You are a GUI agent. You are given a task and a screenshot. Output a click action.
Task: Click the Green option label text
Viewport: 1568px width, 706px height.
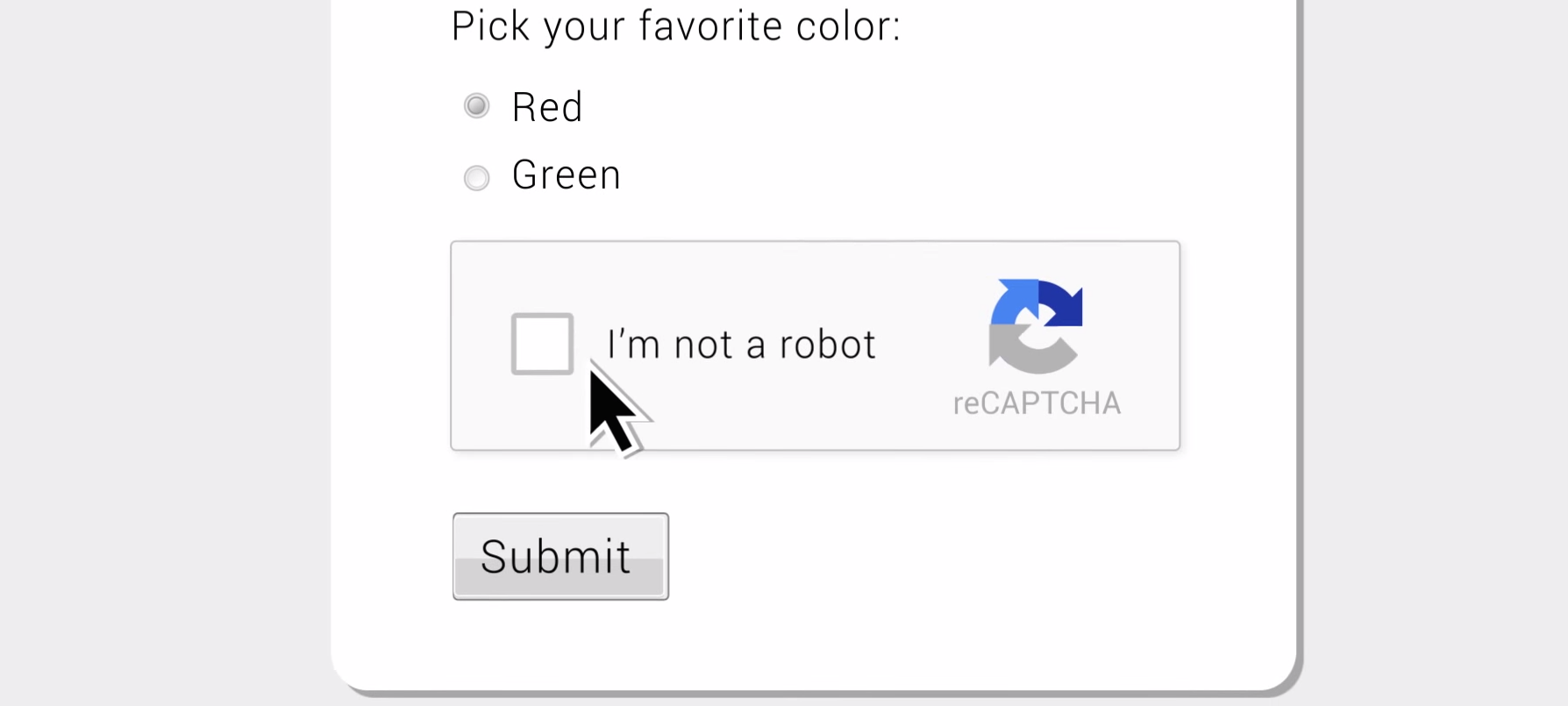(567, 175)
